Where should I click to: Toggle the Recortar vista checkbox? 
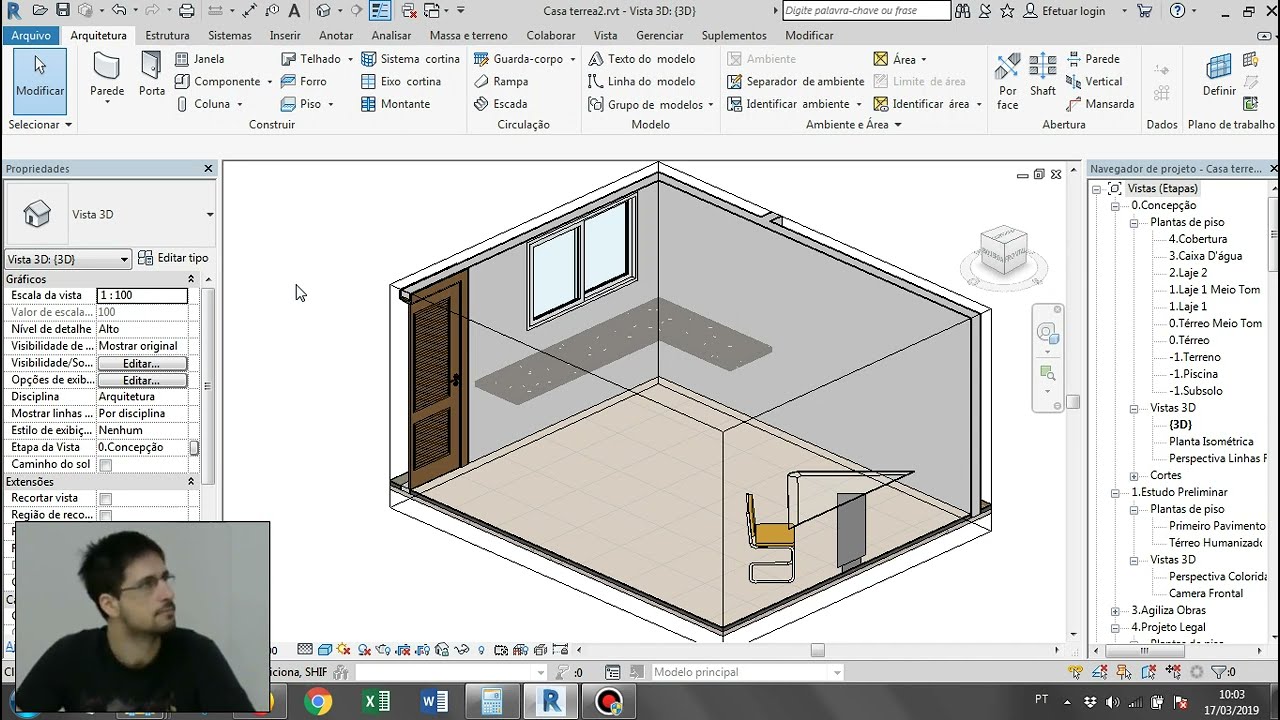click(x=106, y=499)
